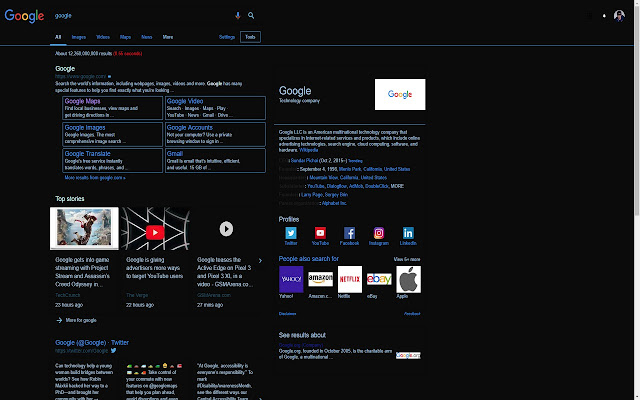Open the Sergey Brin link
Image resolution: width=640 pixels, height=400 pixels.
point(336,195)
